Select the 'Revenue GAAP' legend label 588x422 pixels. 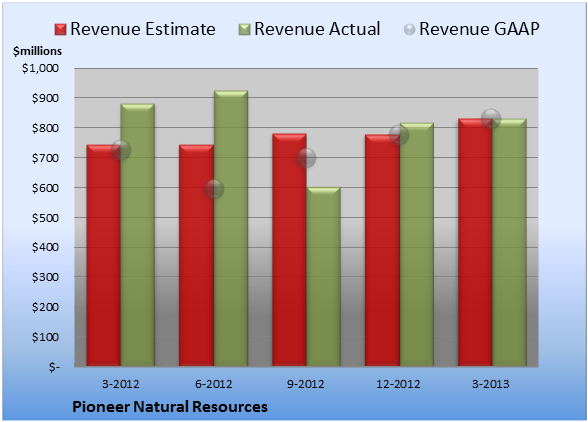coord(480,29)
